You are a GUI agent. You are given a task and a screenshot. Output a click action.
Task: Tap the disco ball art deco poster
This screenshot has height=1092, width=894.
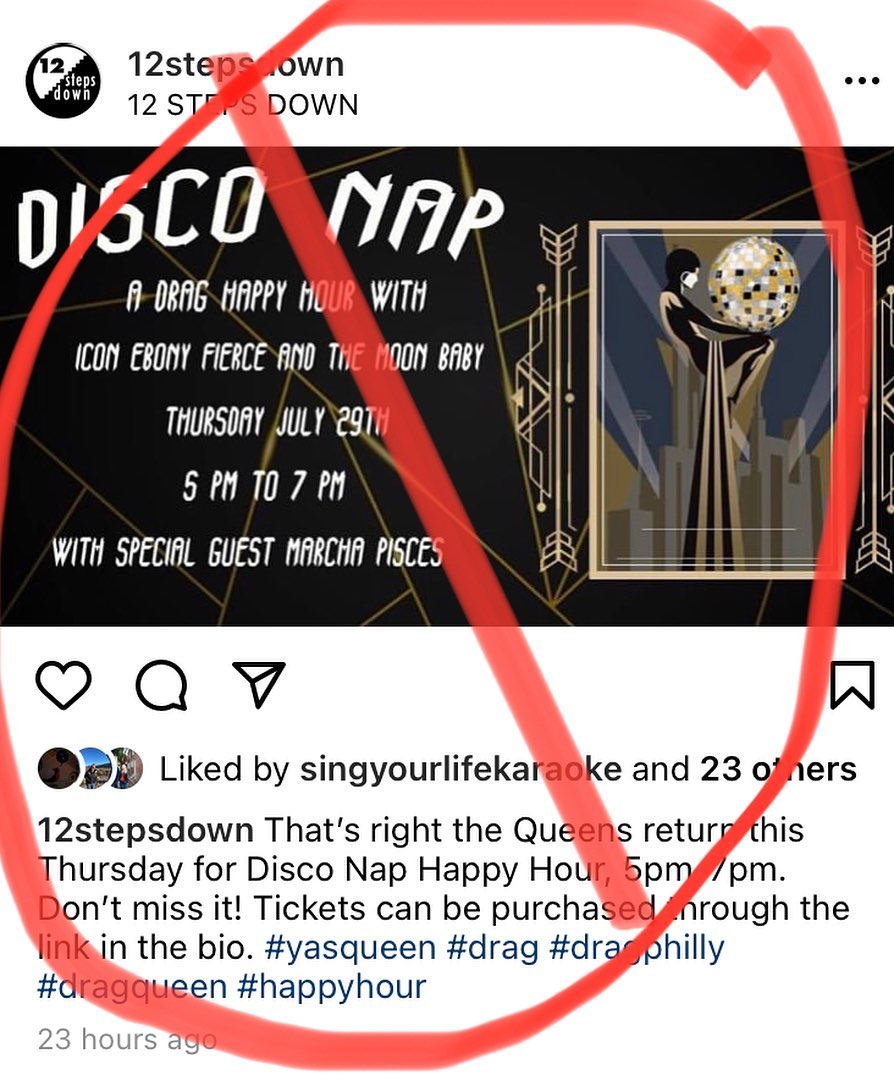pyautogui.click(x=717, y=400)
